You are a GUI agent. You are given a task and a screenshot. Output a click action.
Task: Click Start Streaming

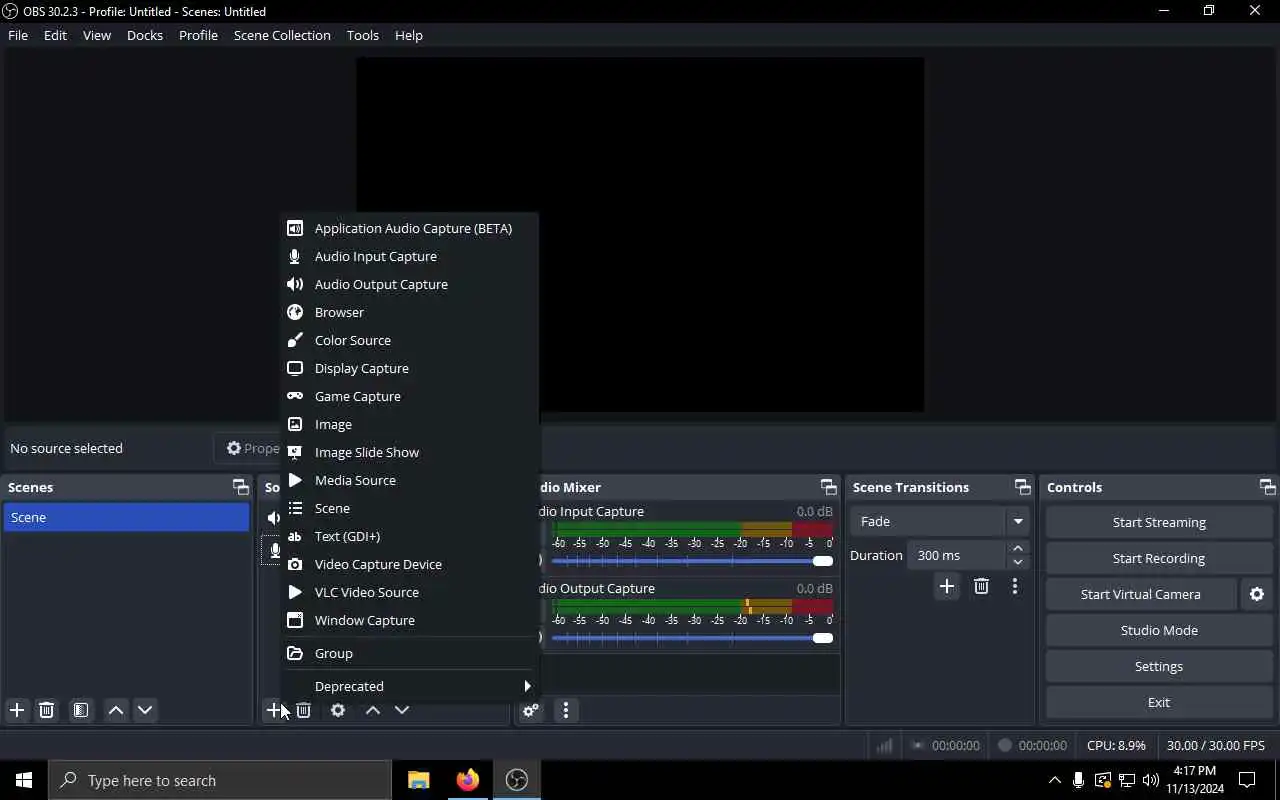[1159, 522]
